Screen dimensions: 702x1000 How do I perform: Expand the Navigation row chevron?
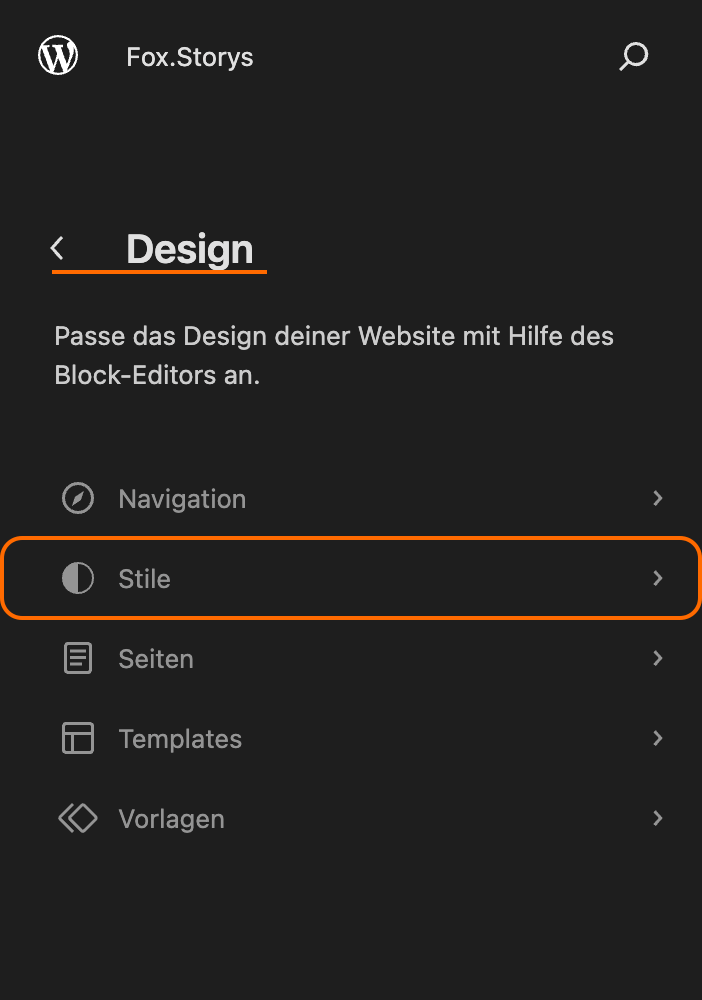coord(657,498)
